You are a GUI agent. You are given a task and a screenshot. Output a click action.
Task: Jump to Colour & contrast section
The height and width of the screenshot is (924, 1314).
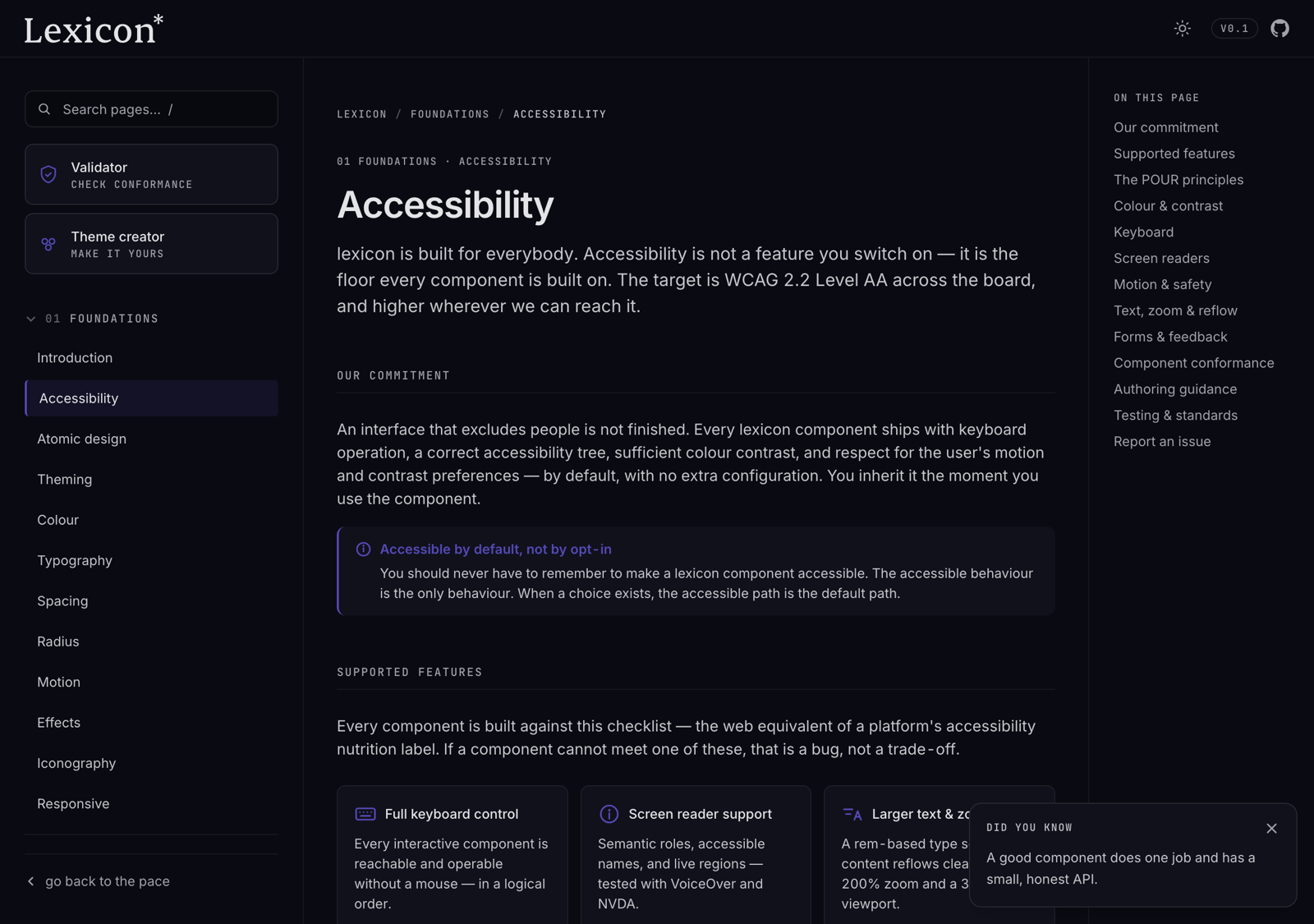[x=1168, y=206]
